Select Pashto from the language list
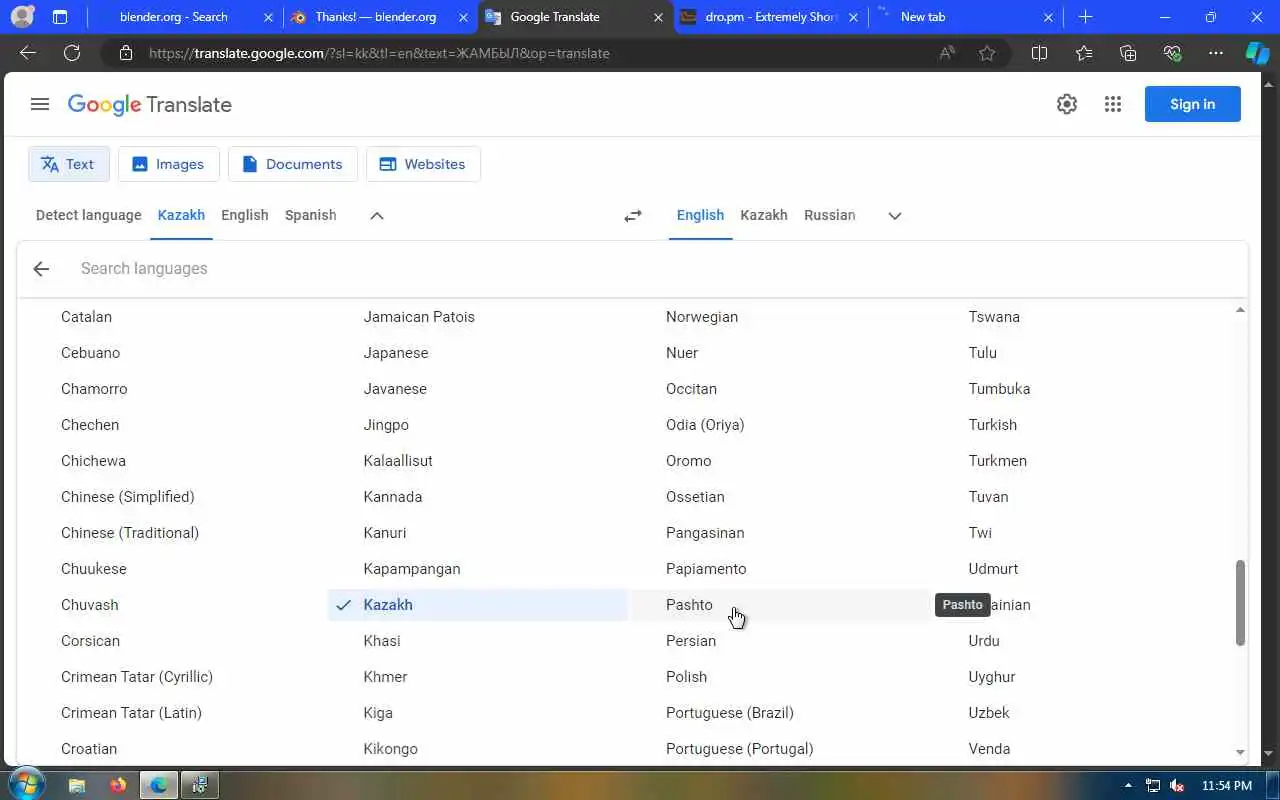The width and height of the screenshot is (1280, 800). pos(780,605)
